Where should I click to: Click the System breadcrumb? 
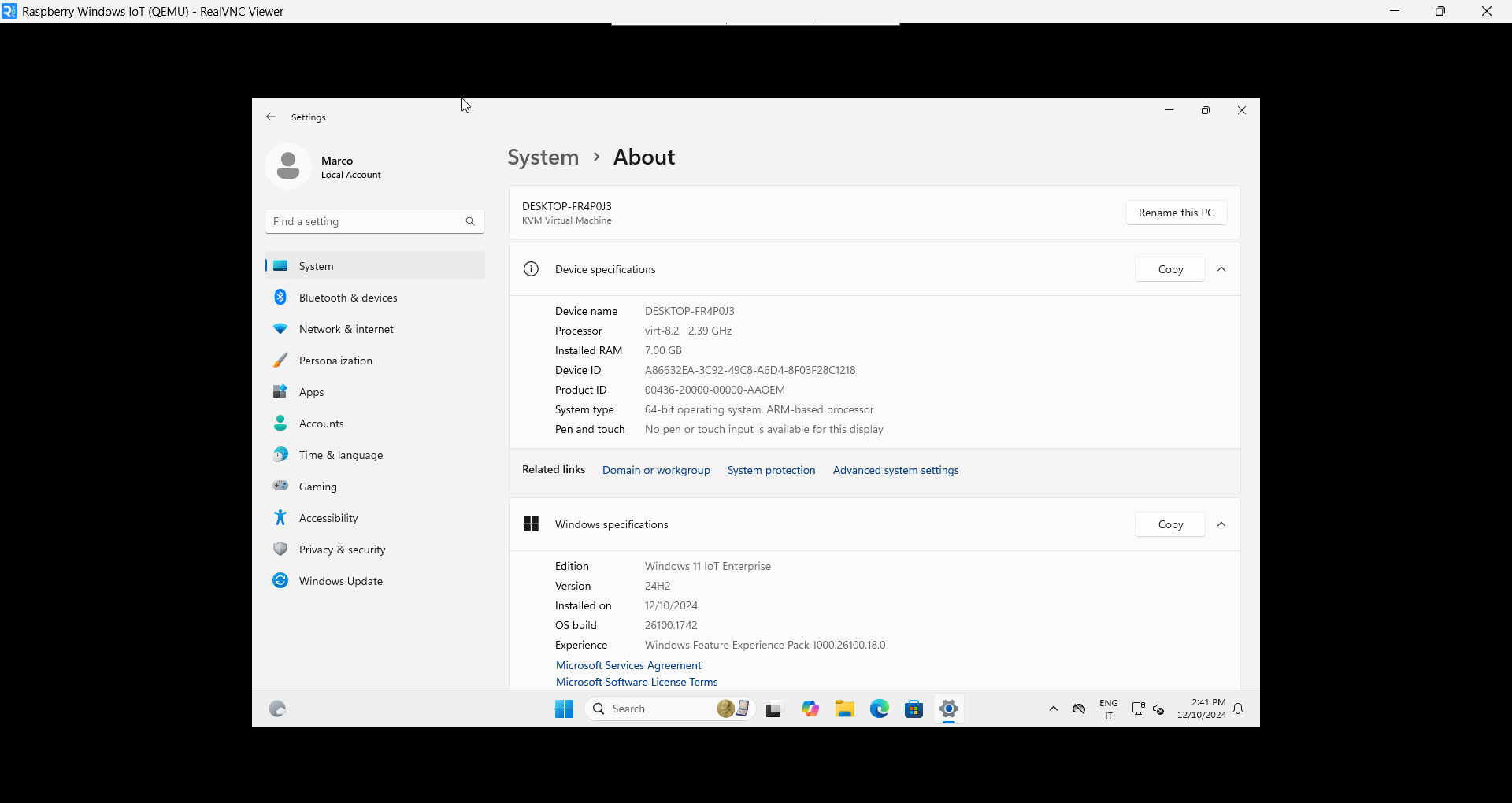pyautogui.click(x=543, y=157)
